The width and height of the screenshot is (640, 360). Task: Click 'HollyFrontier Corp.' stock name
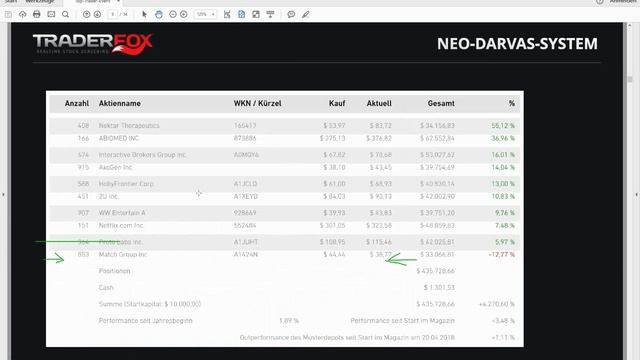tap(126, 184)
